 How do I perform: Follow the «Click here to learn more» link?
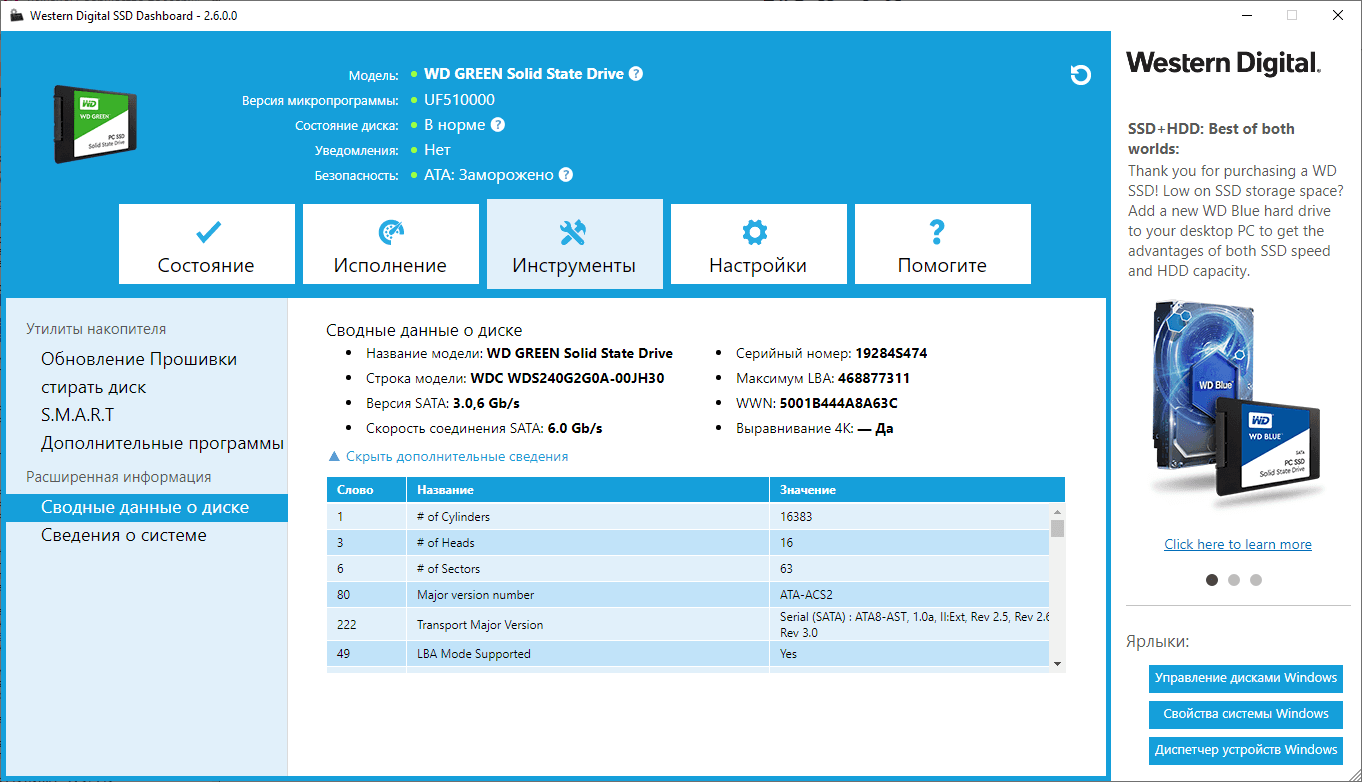tap(1238, 544)
